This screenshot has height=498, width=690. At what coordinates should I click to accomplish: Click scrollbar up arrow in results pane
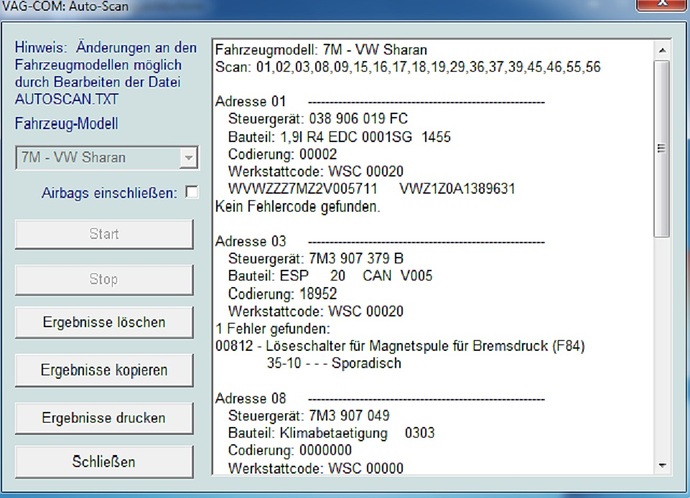point(662,50)
